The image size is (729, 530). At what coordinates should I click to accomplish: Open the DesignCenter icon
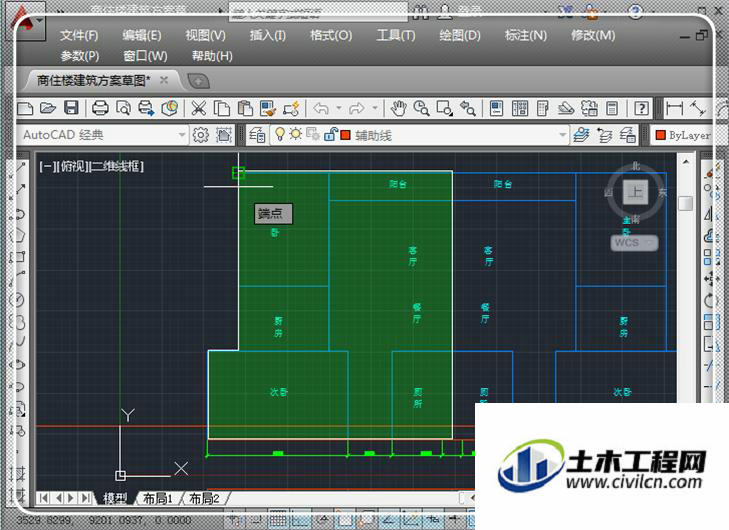coord(520,109)
